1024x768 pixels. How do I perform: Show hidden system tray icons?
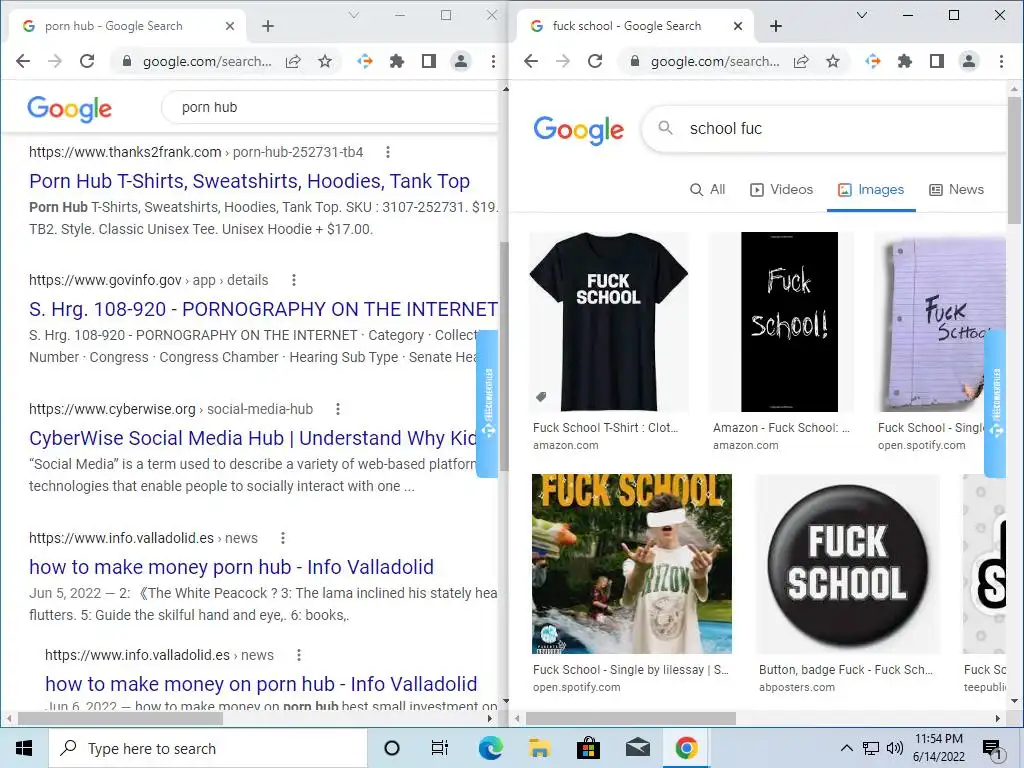(x=846, y=748)
